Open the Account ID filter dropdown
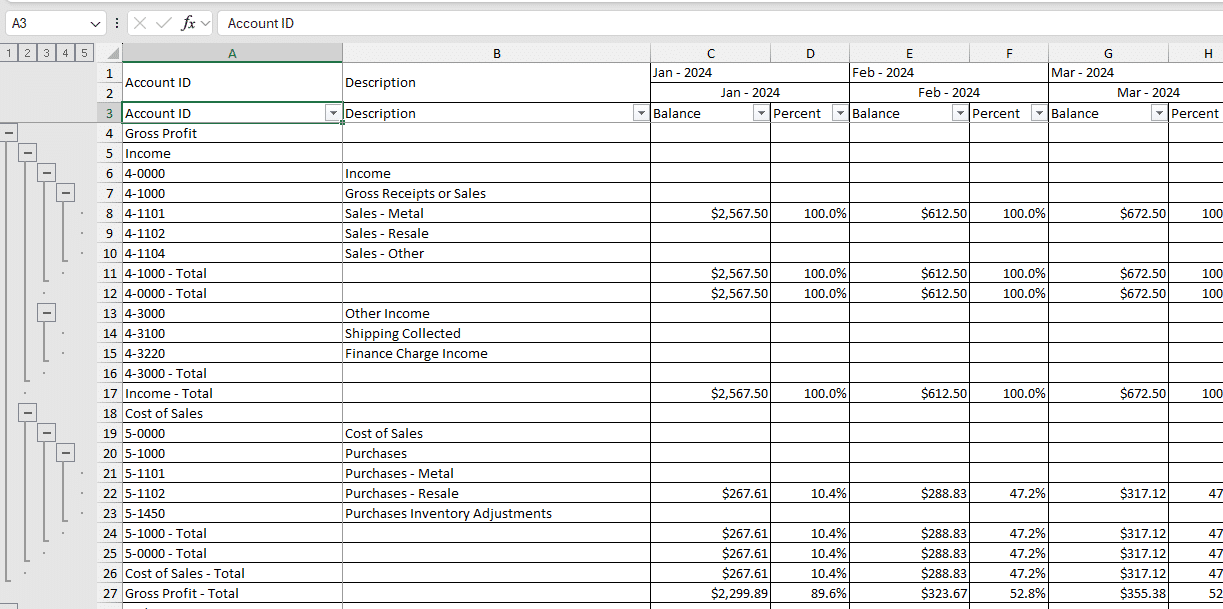This screenshot has height=609, width=1223. click(333, 114)
